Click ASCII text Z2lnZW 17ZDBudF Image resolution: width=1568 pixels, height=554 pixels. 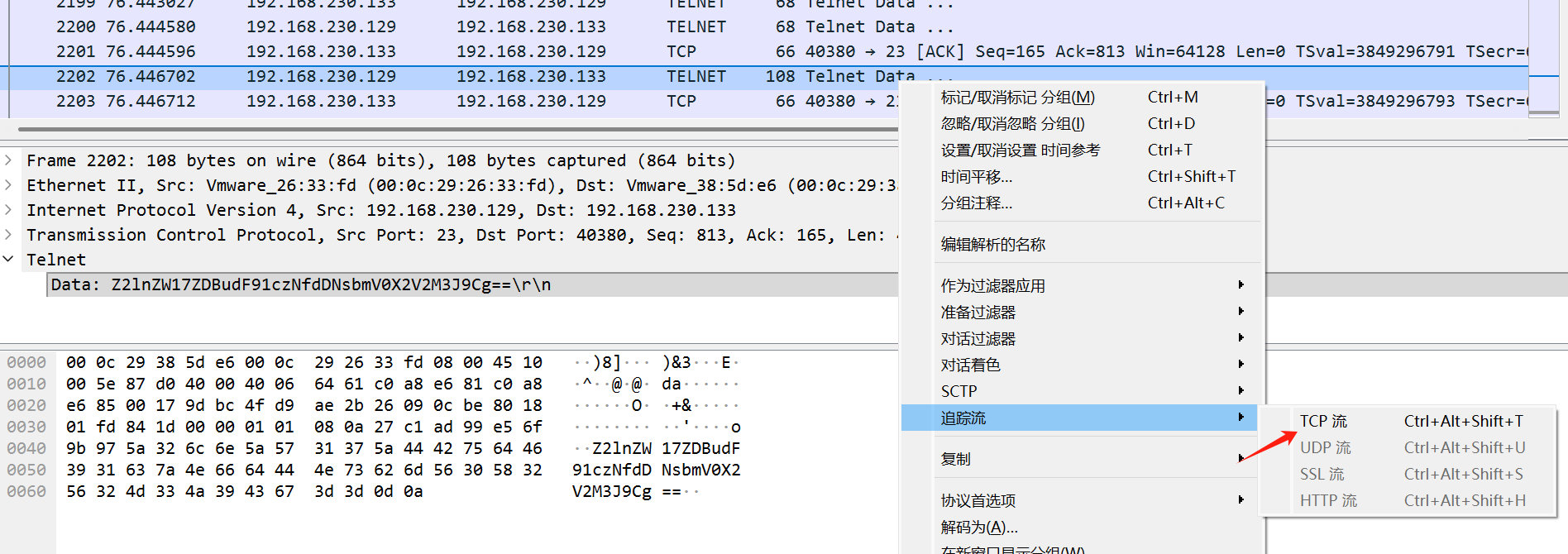(x=667, y=448)
